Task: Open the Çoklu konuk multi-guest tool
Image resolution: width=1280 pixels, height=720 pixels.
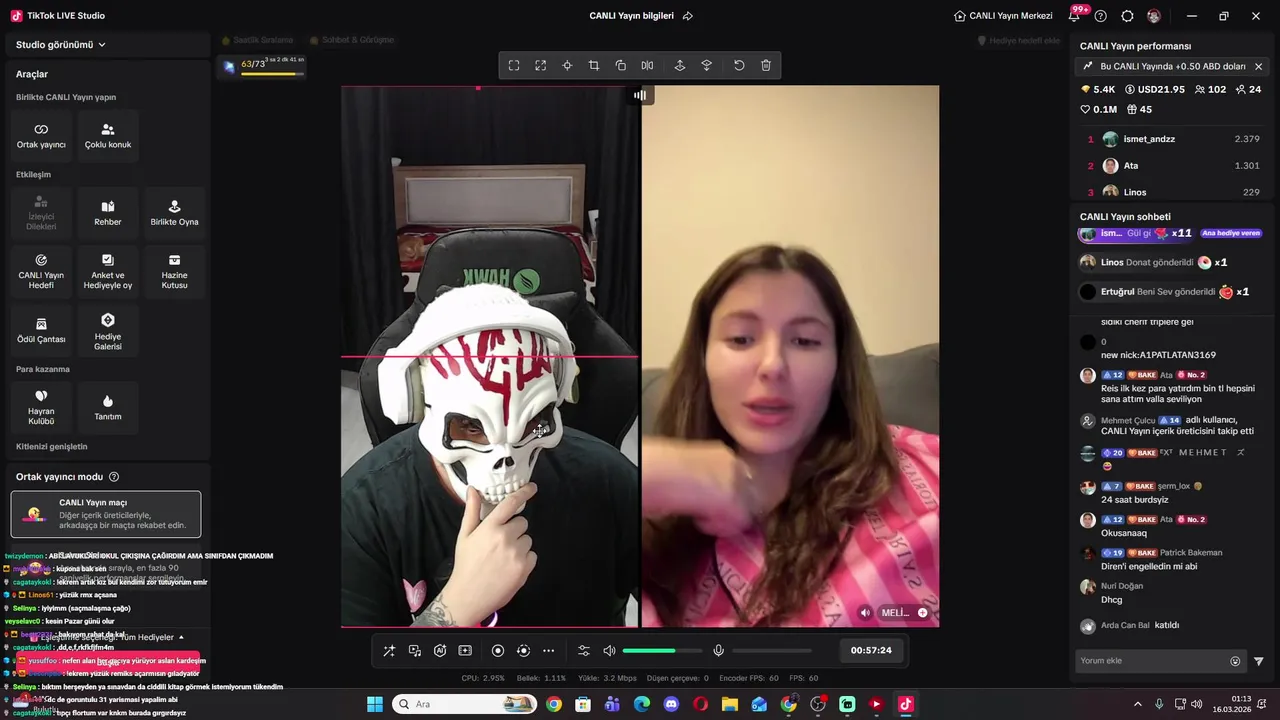Action: pos(108,136)
